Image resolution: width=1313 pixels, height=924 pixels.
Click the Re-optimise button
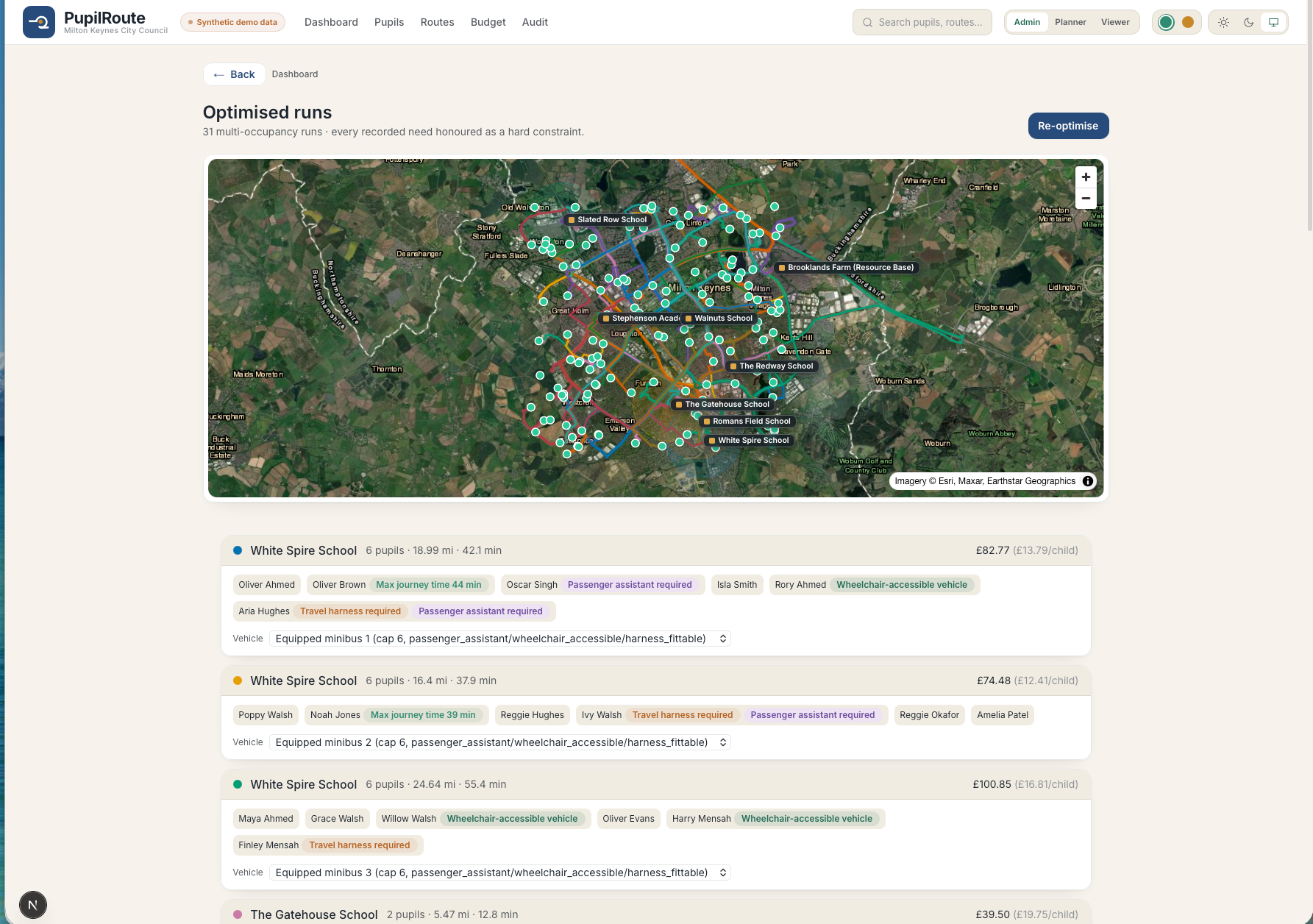pyautogui.click(x=1068, y=126)
